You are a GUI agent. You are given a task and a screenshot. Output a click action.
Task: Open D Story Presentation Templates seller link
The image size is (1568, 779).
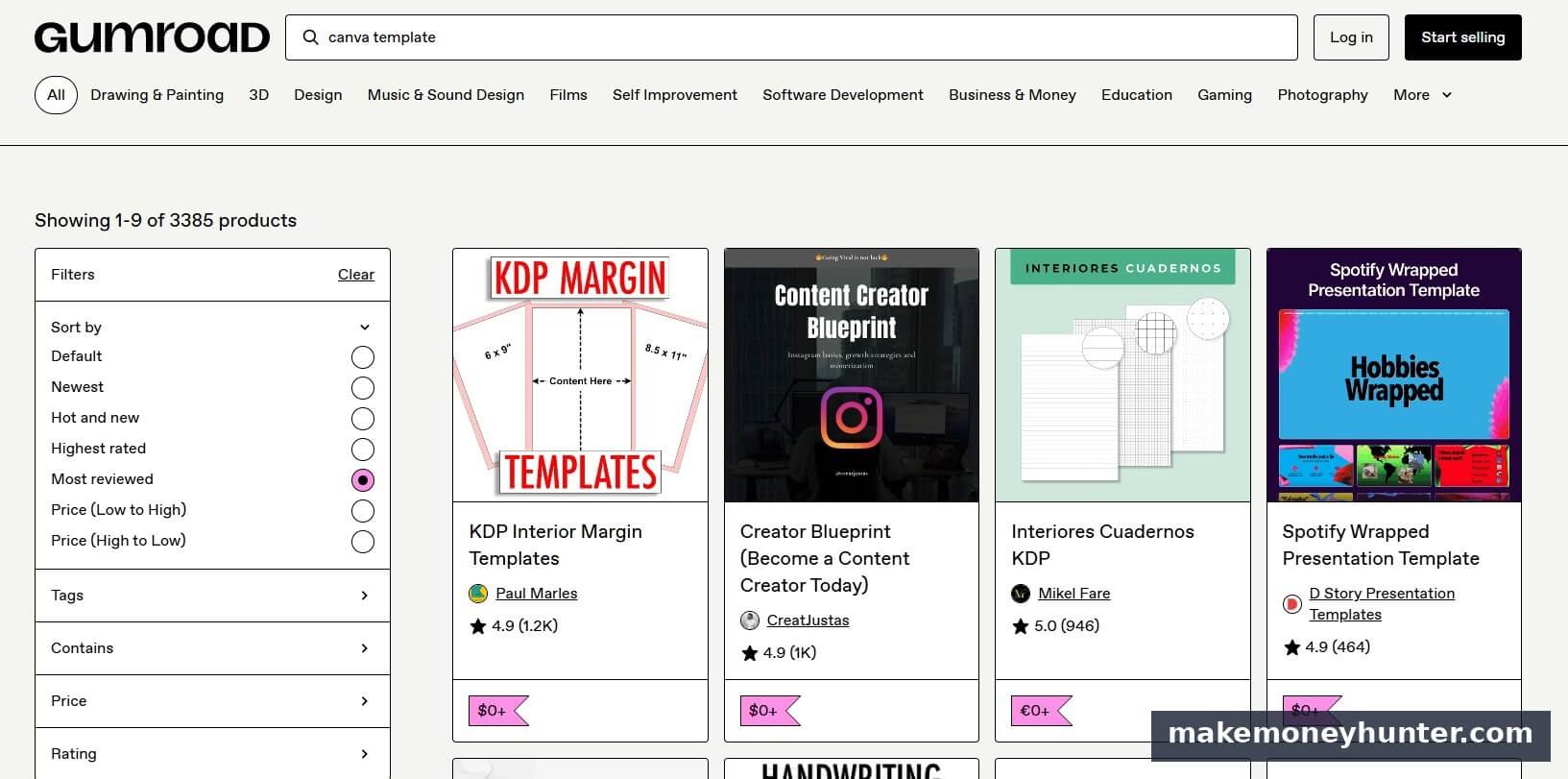click(x=1382, y=604)
